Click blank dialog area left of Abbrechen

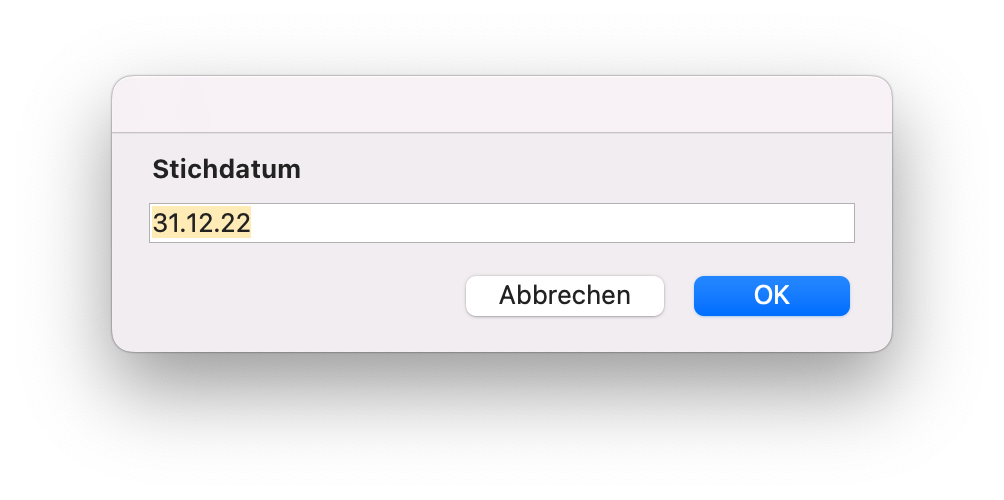[x=307, y=296]
